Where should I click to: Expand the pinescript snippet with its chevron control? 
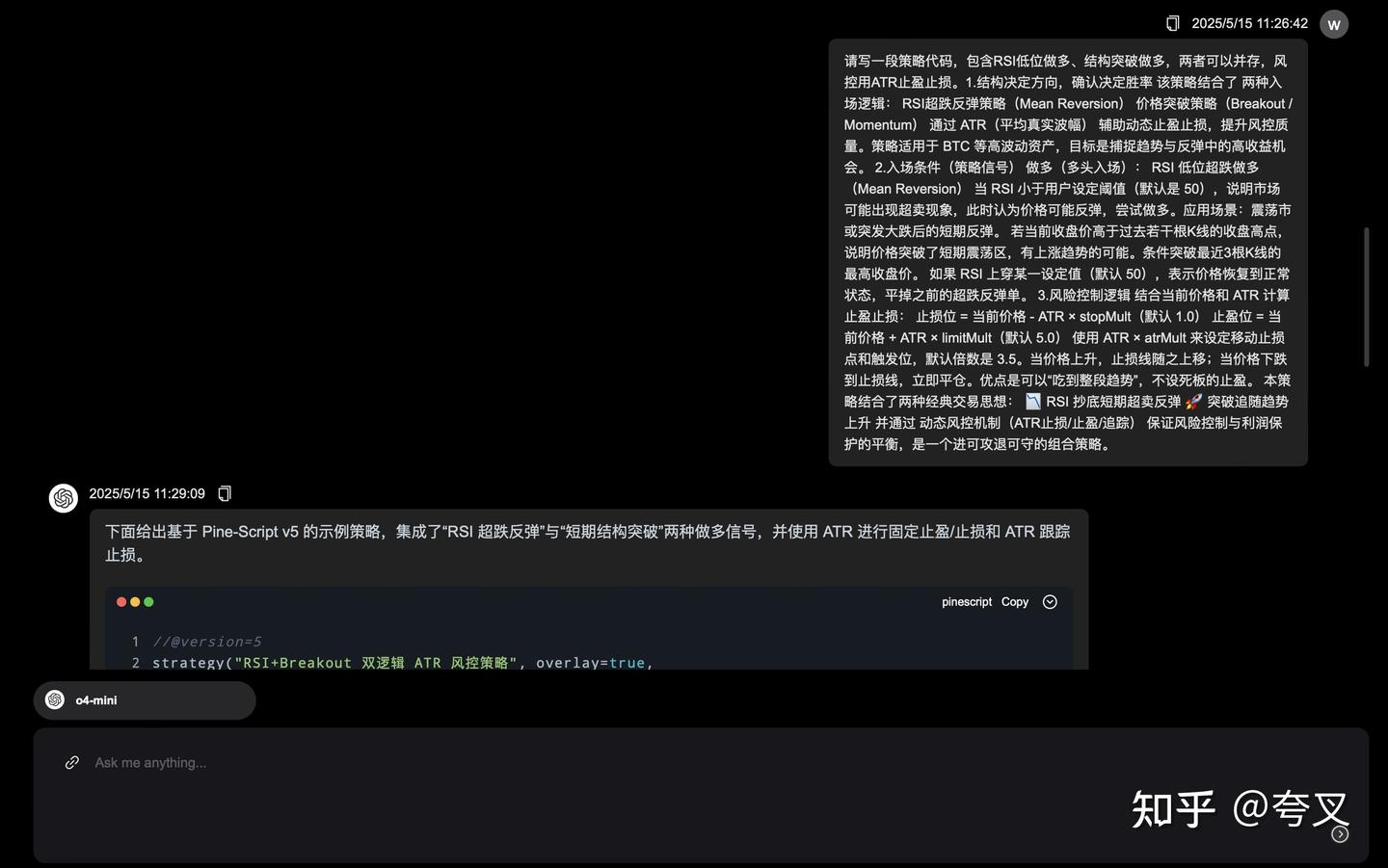(x=1050, y=600)
